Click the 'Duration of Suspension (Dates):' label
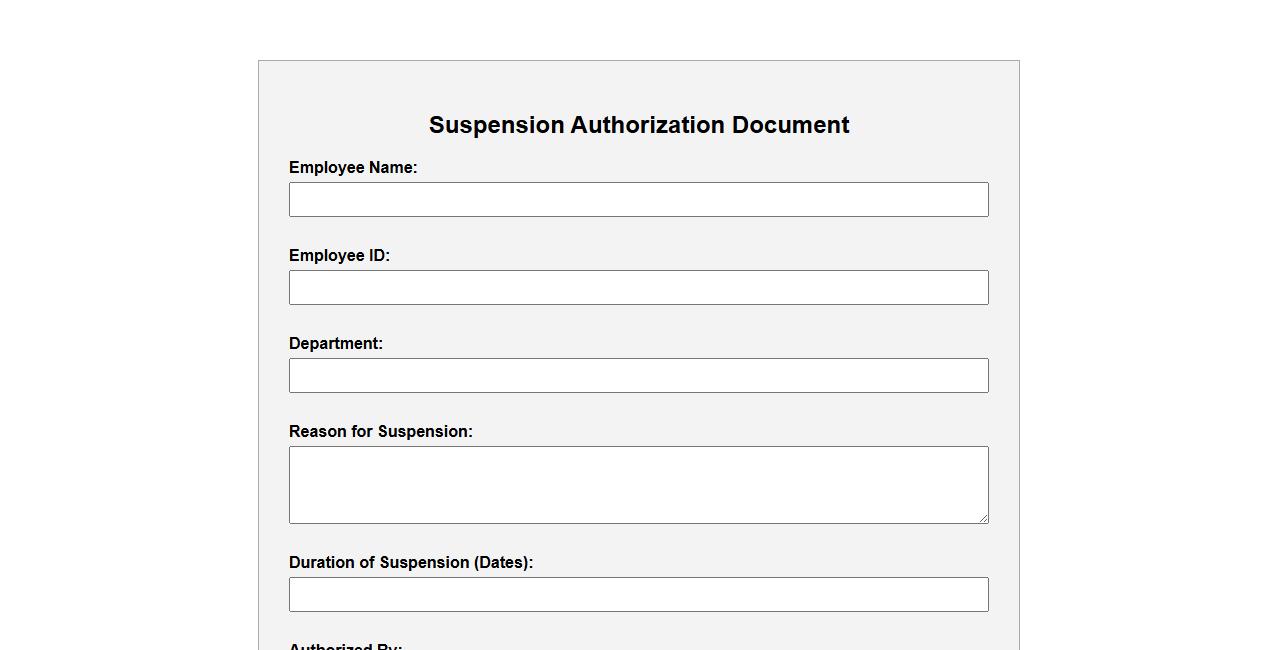This screenshot has width=1278, height=650. [x=411, y=563]
